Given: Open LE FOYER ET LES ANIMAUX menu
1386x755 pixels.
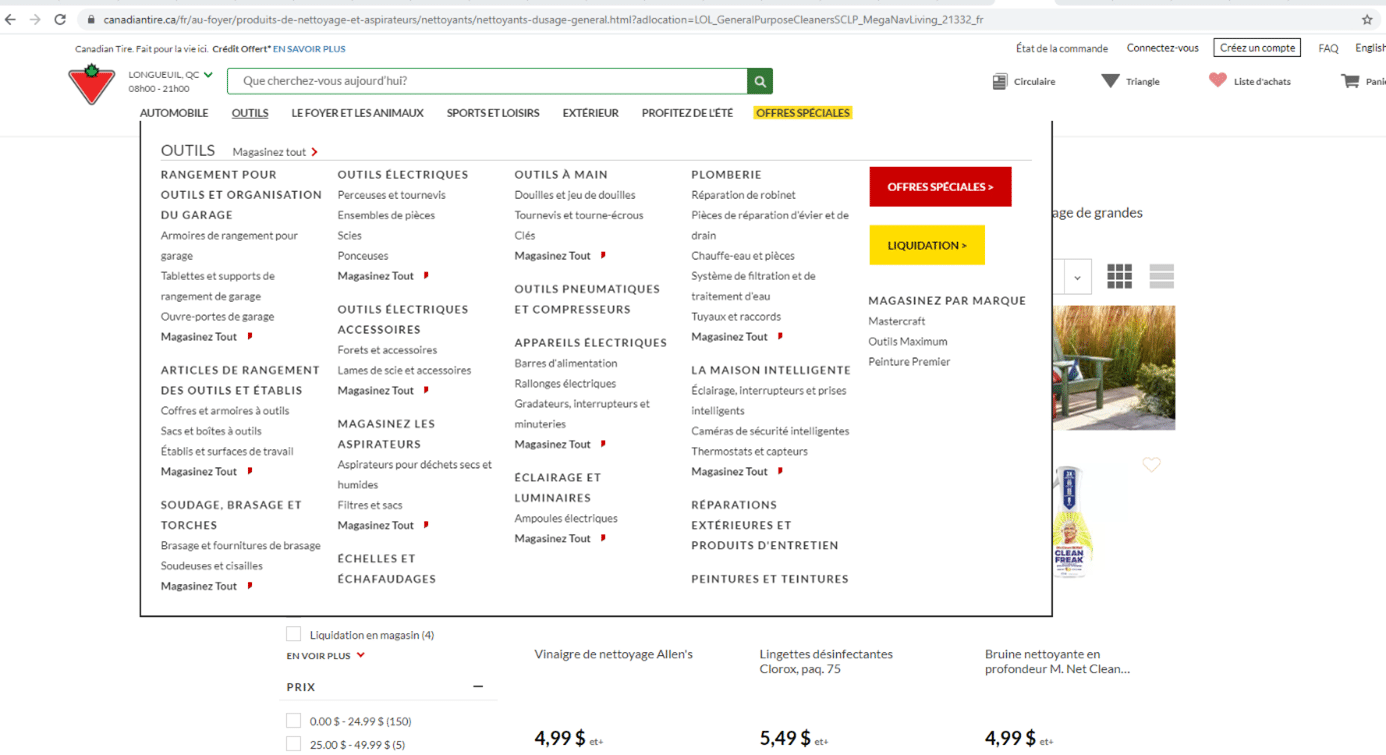Looking at the screenshot, I should coord(358,113).
